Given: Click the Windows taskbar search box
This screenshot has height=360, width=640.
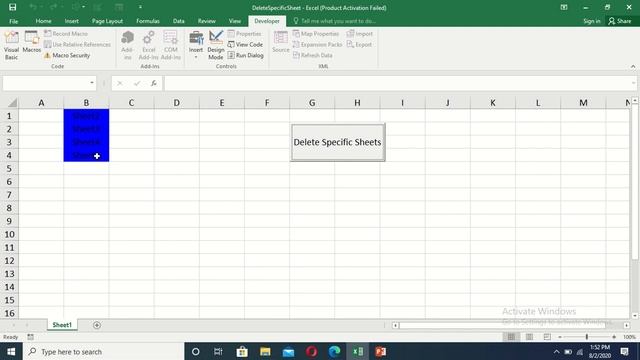Looking at the screenshot, I should 103,351.
